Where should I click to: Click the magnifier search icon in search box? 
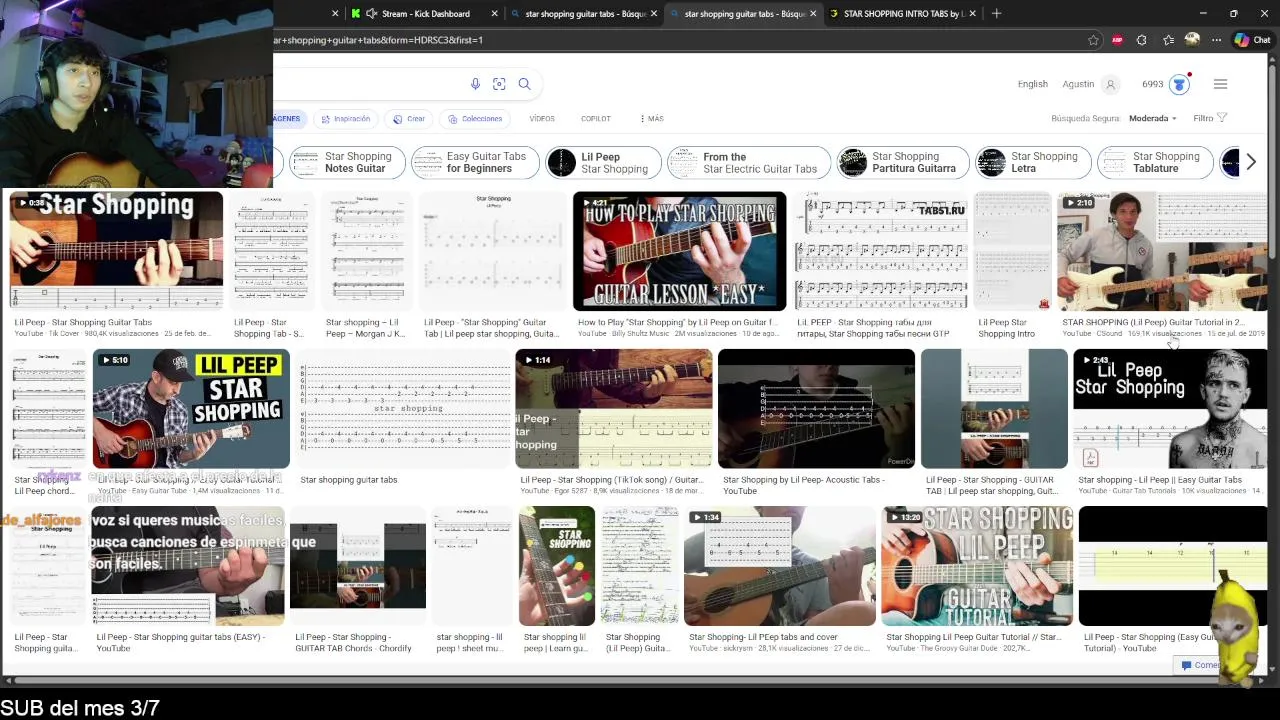(x=524, y=84)
